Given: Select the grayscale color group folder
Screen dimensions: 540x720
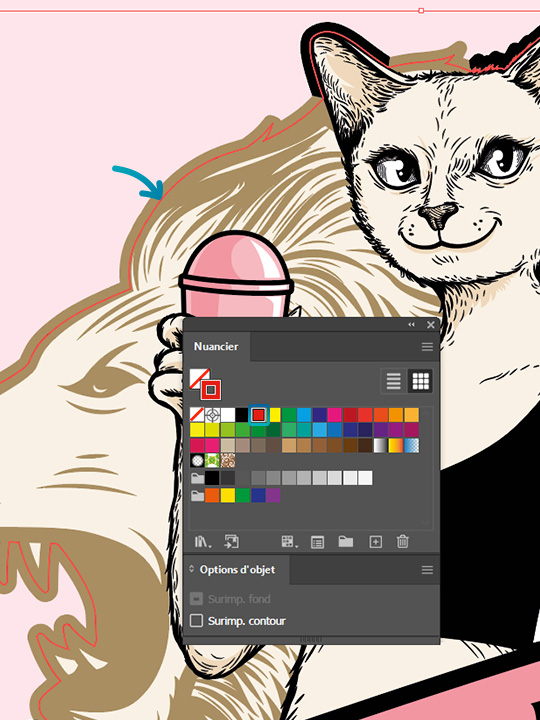Looking at the screenshot, I should pyautogui.click(x=197, y=478).
